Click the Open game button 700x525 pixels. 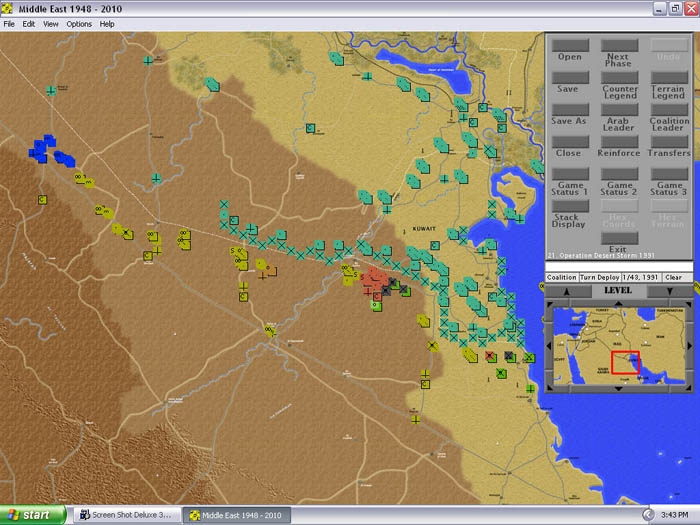570,45
